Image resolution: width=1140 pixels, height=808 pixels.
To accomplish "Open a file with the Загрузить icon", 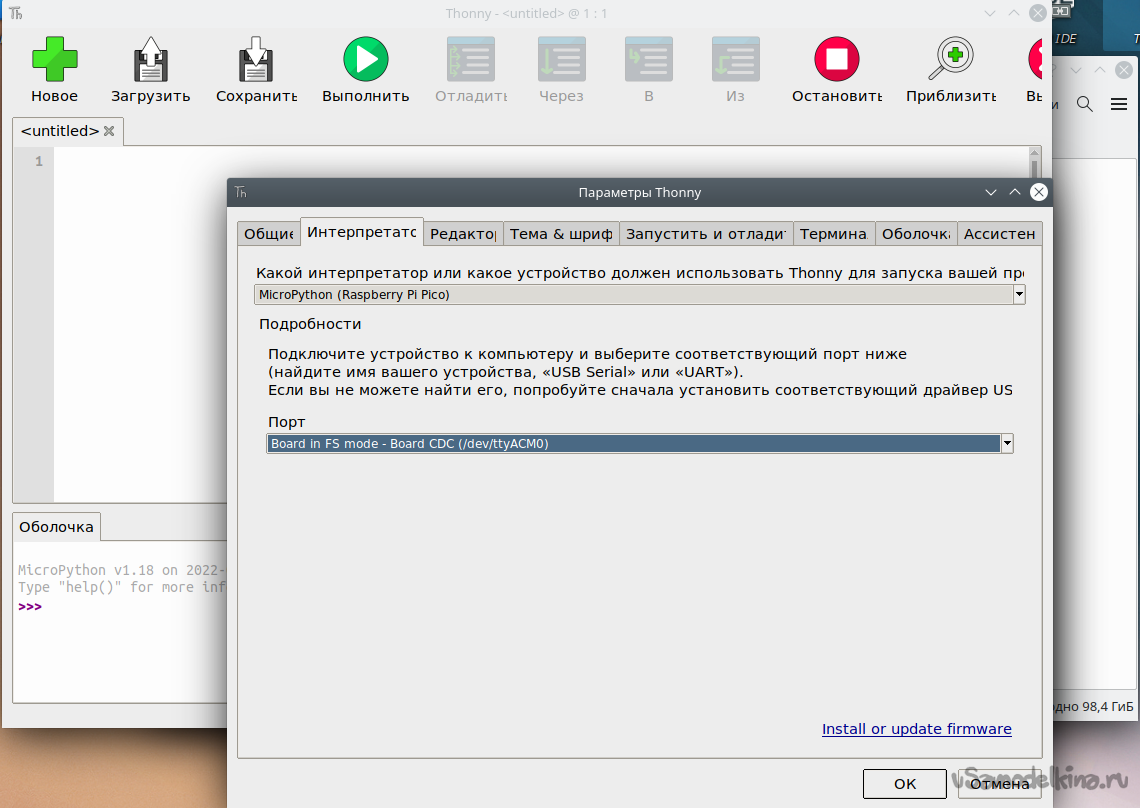I will [150, 59].
